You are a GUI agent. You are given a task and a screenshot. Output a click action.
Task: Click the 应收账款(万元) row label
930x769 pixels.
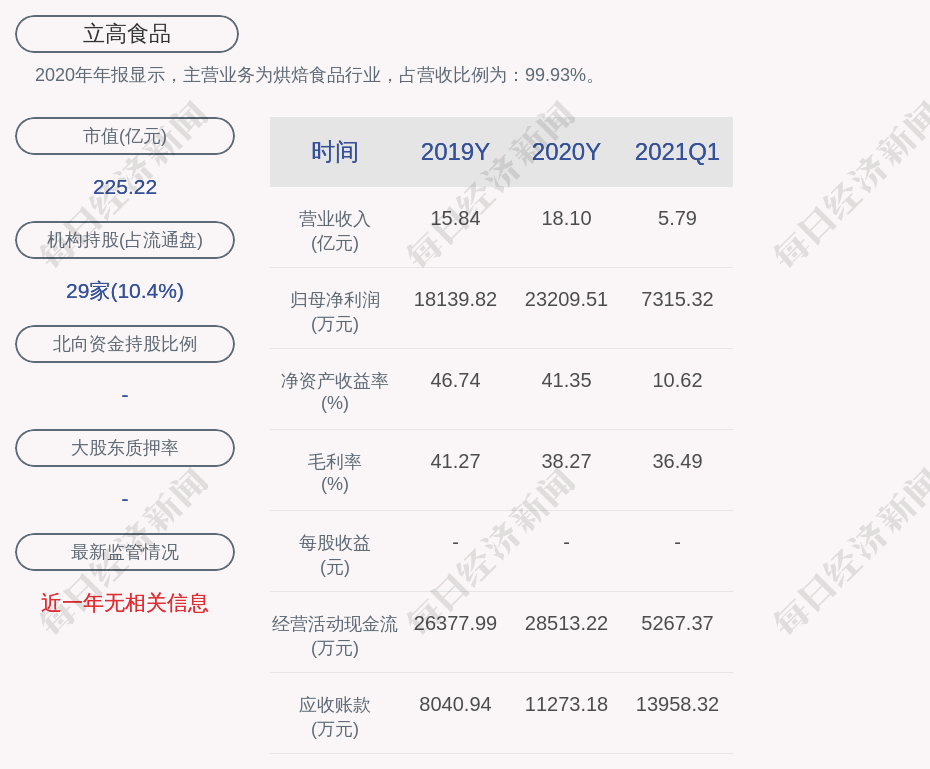tap(335, 717)
